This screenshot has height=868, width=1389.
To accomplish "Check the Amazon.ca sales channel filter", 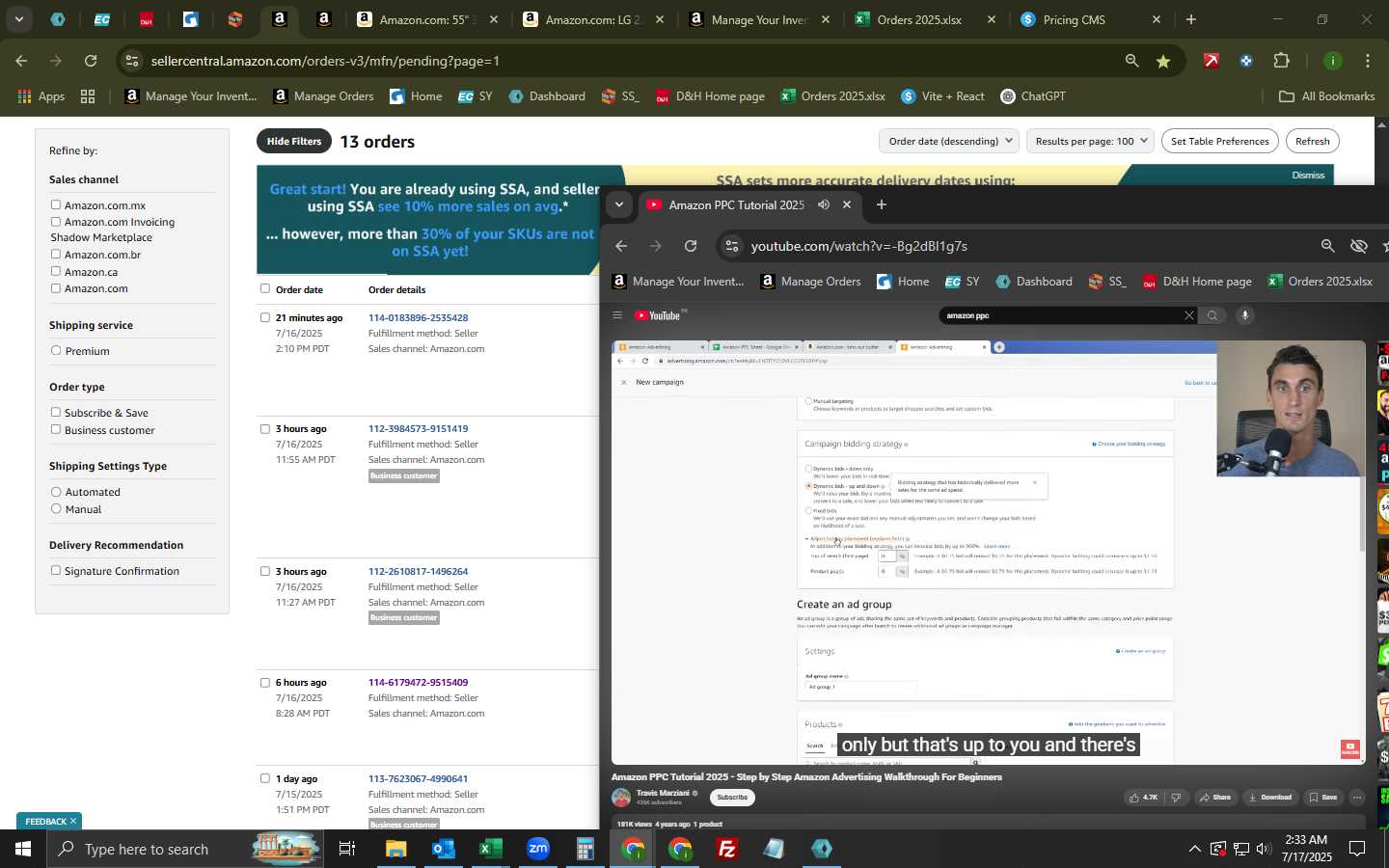I will click(x=56, y=271).
